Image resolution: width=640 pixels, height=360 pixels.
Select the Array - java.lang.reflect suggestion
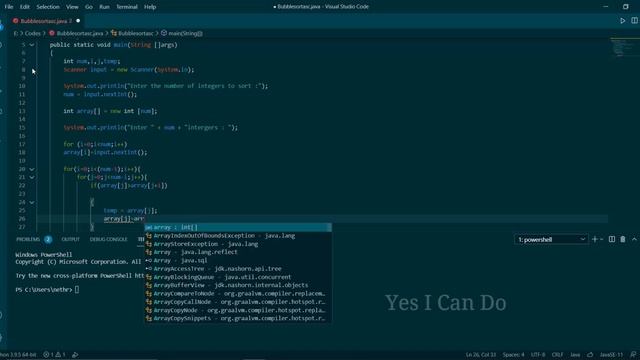coord(238,252)
